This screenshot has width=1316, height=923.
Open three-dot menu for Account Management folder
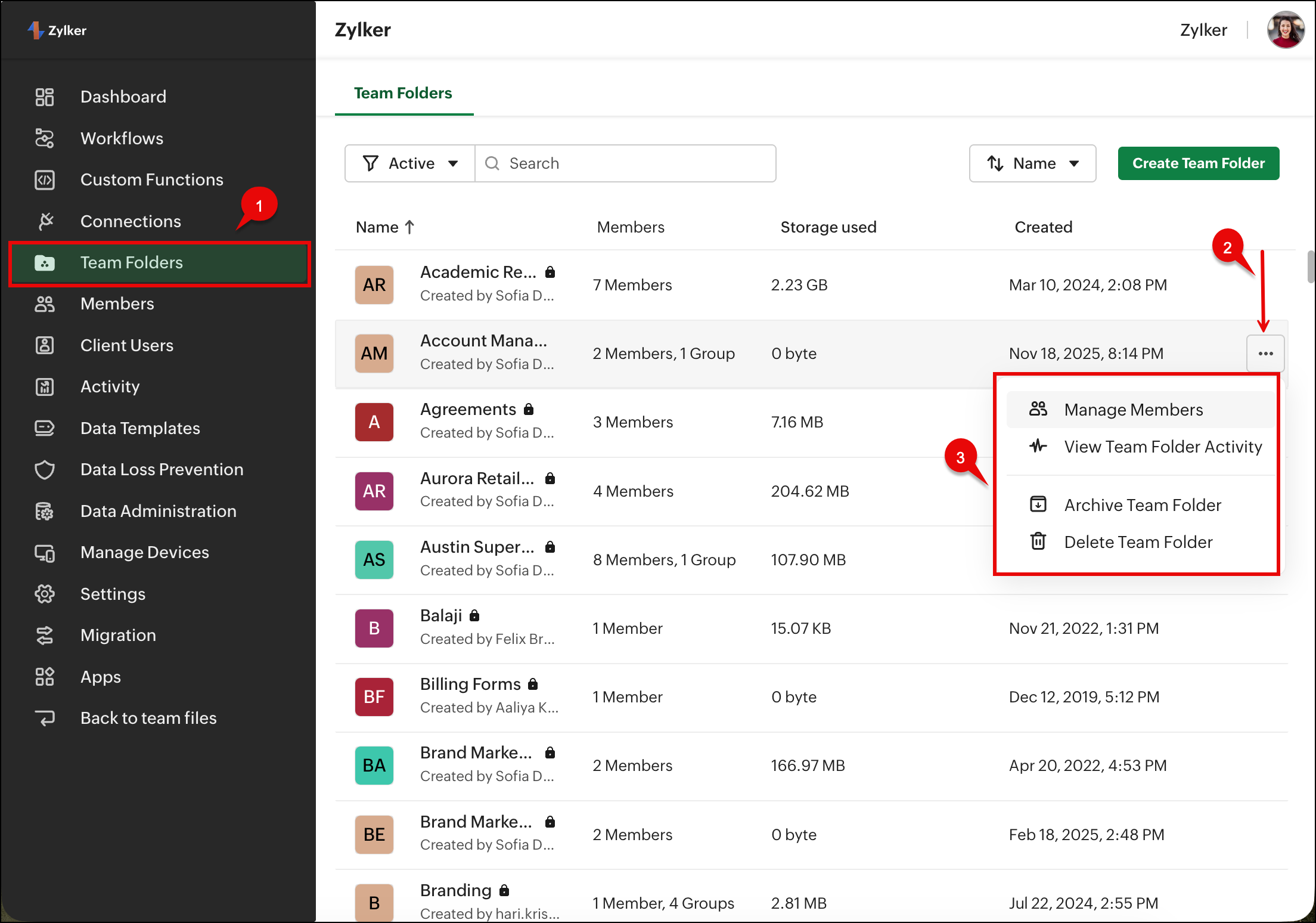[x=1265, y=354]
